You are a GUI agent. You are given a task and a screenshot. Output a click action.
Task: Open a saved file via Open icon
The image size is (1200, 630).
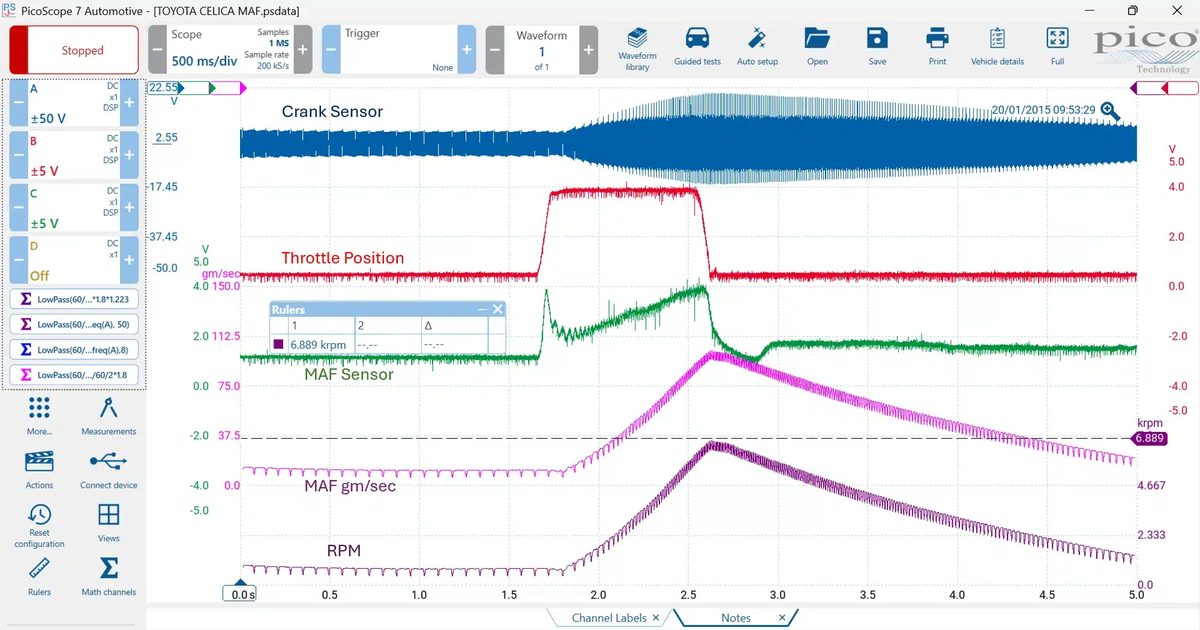[817, 47]
